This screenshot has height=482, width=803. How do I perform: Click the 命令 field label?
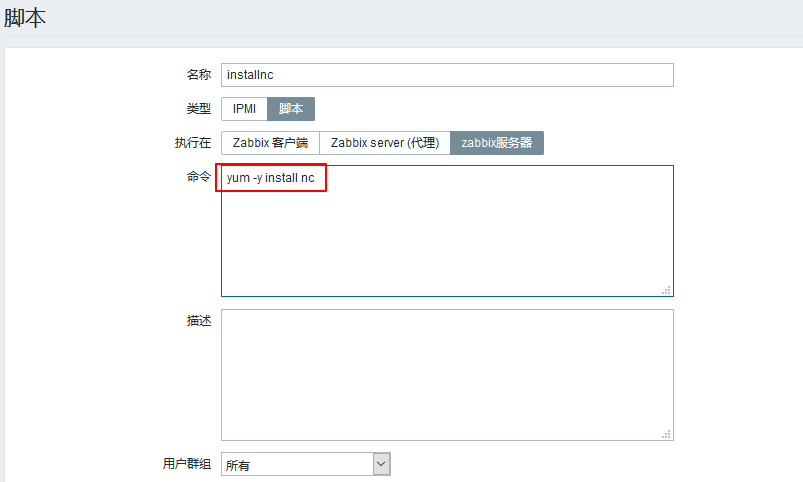tap(199, 177)
